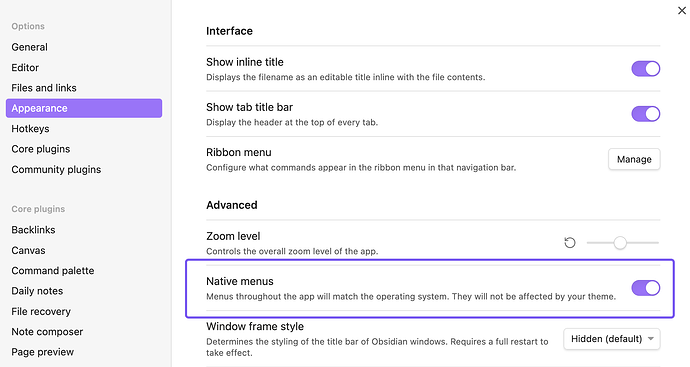This screenshot has width=690, height=367.
Task: Select the Appearance tab in sidebar
Action: tap(84, 108)
